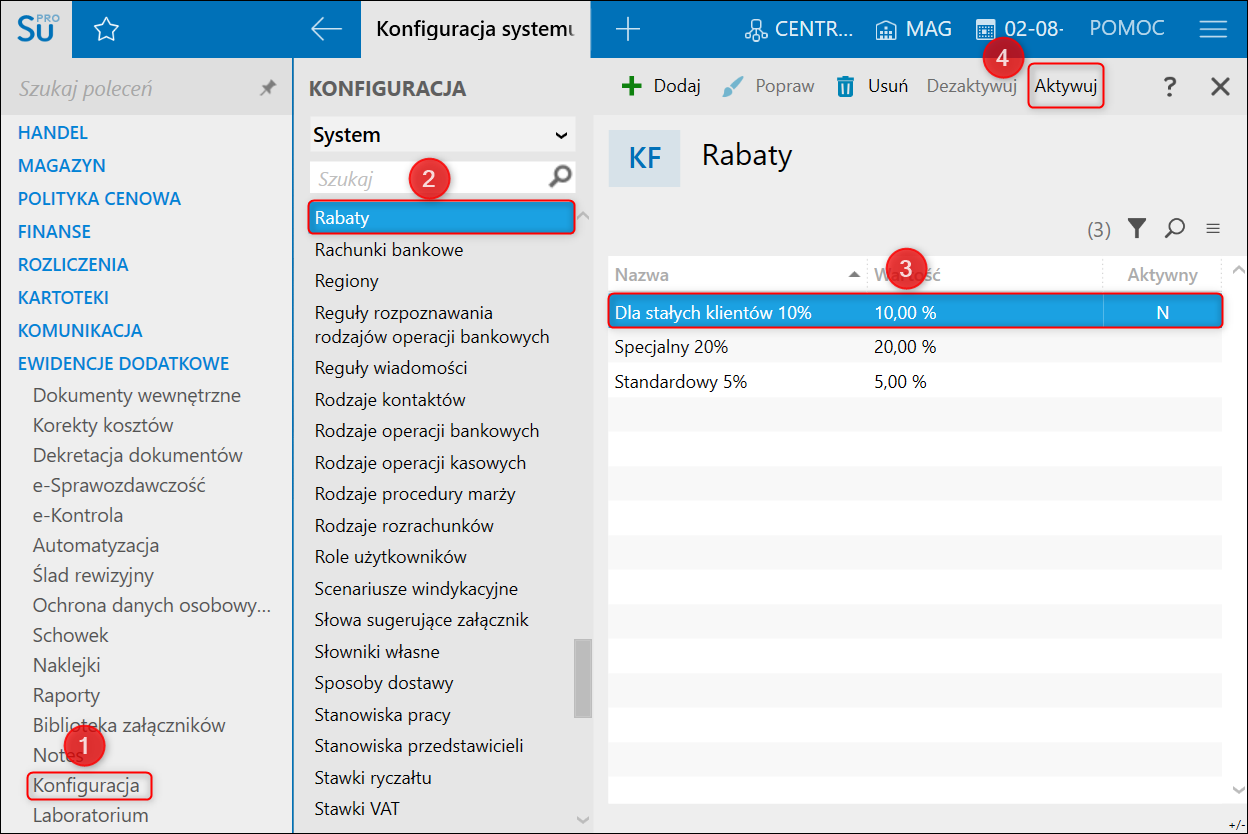This screenshot has width=1248, height=834.
Task: Click the question mark help icon
Action: (1169, 87)
